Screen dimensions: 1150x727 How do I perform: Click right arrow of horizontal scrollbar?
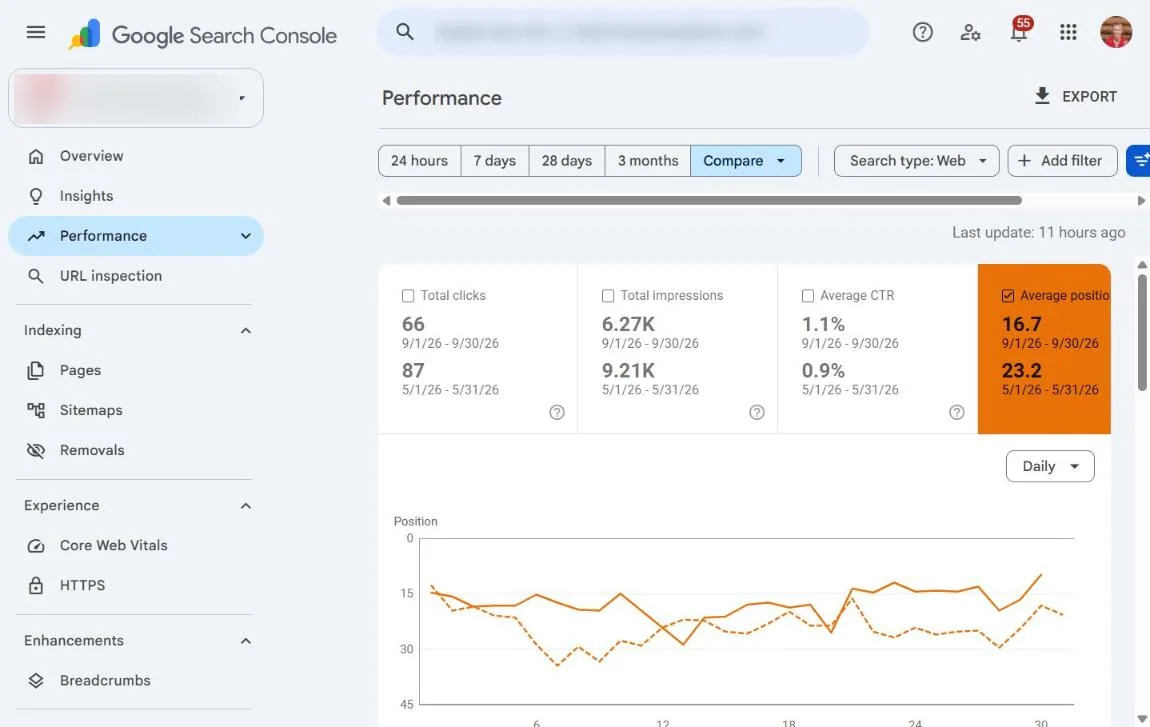point(1140,200)
